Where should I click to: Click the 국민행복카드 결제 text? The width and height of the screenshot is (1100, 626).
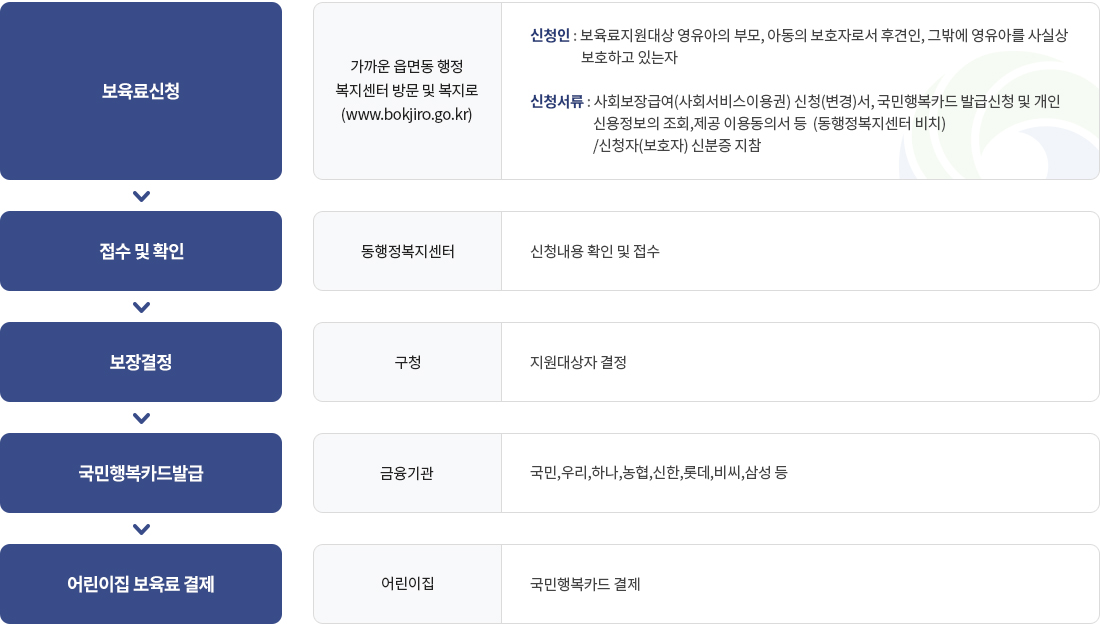585,584
